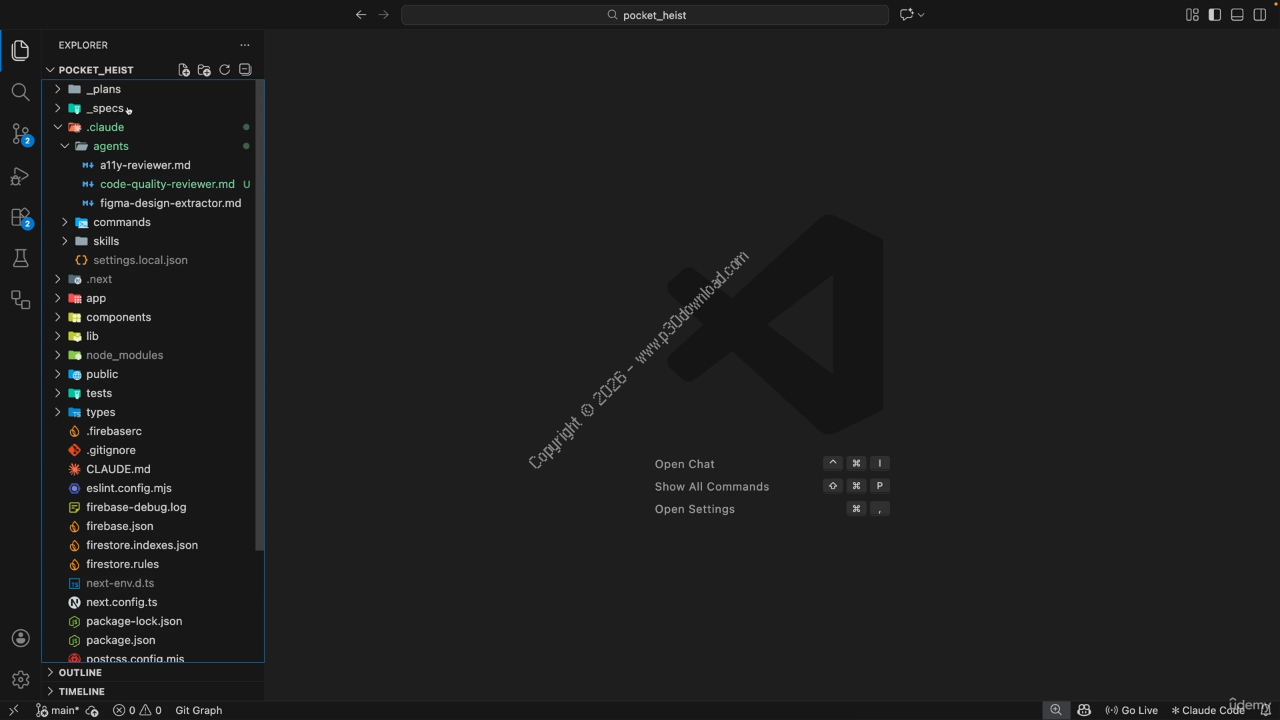Open Extensions view icon
1280x720 pixels.
point(20,217)
